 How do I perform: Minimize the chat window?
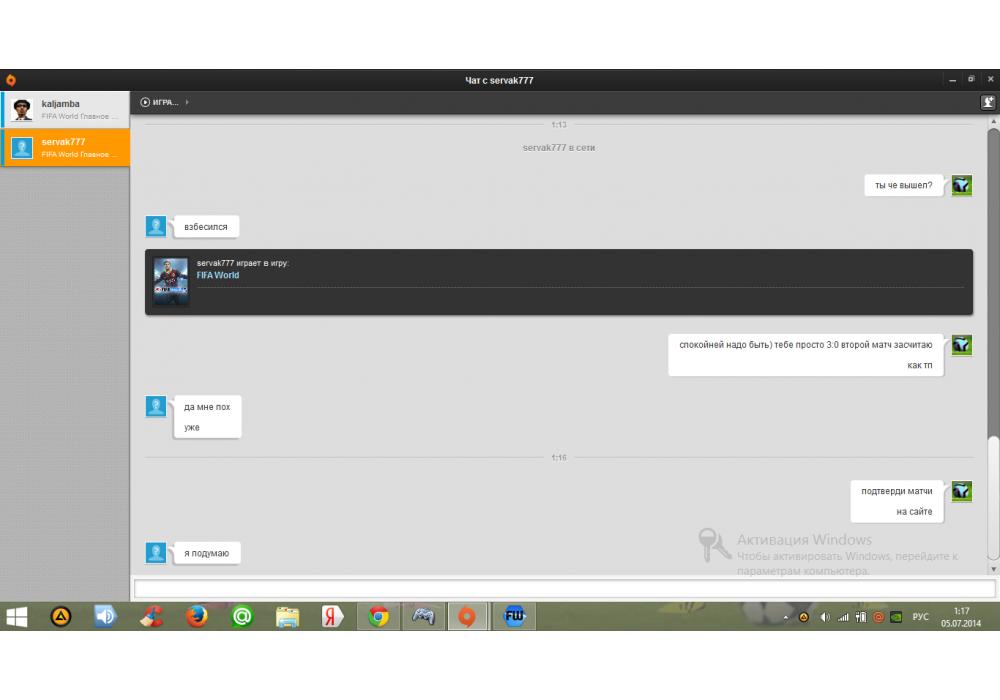952,80
